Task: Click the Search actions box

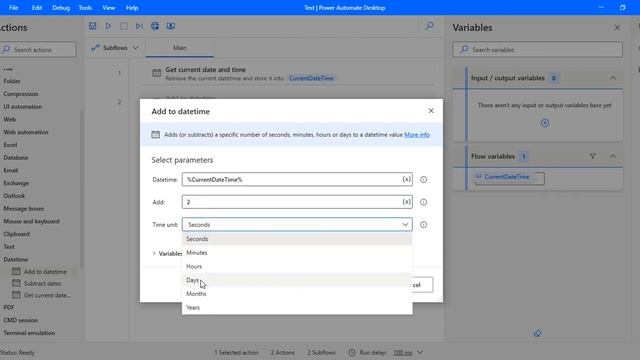Action: point(39,49)
